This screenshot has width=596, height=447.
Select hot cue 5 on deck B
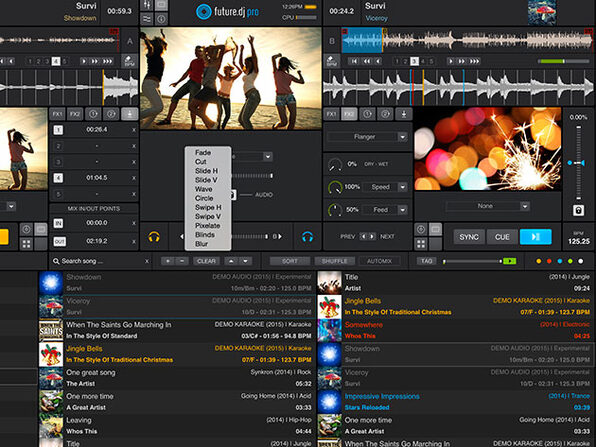click(431, 61)
